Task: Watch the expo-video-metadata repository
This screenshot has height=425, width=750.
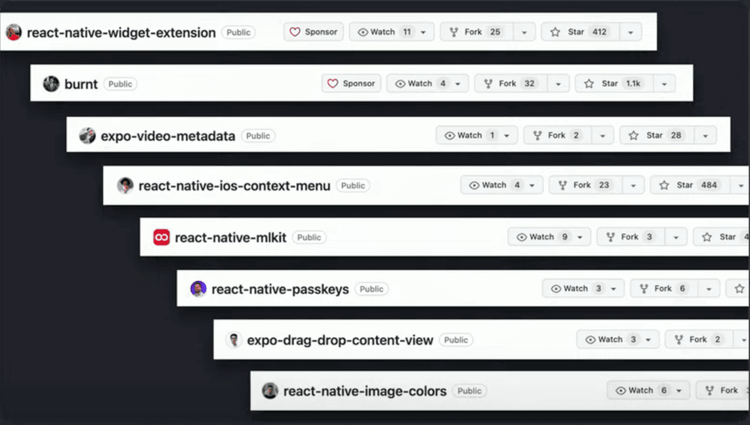Action: click(476, 135)
